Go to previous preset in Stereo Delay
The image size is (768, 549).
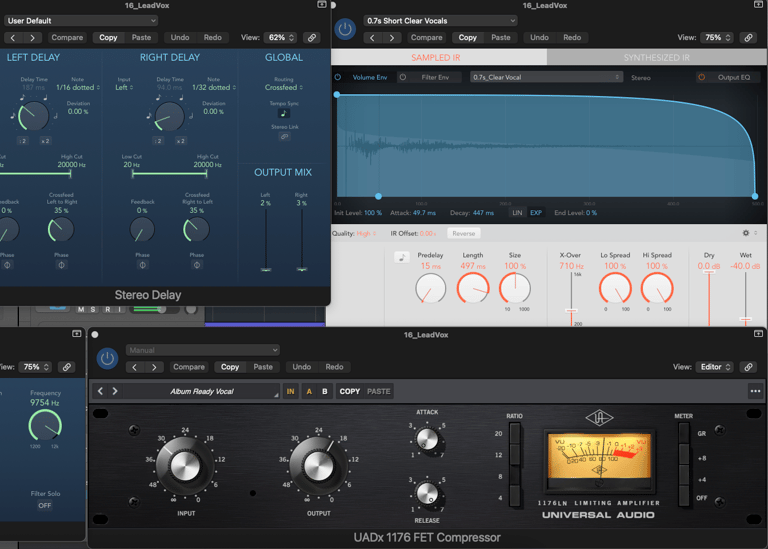pos(13,38)
